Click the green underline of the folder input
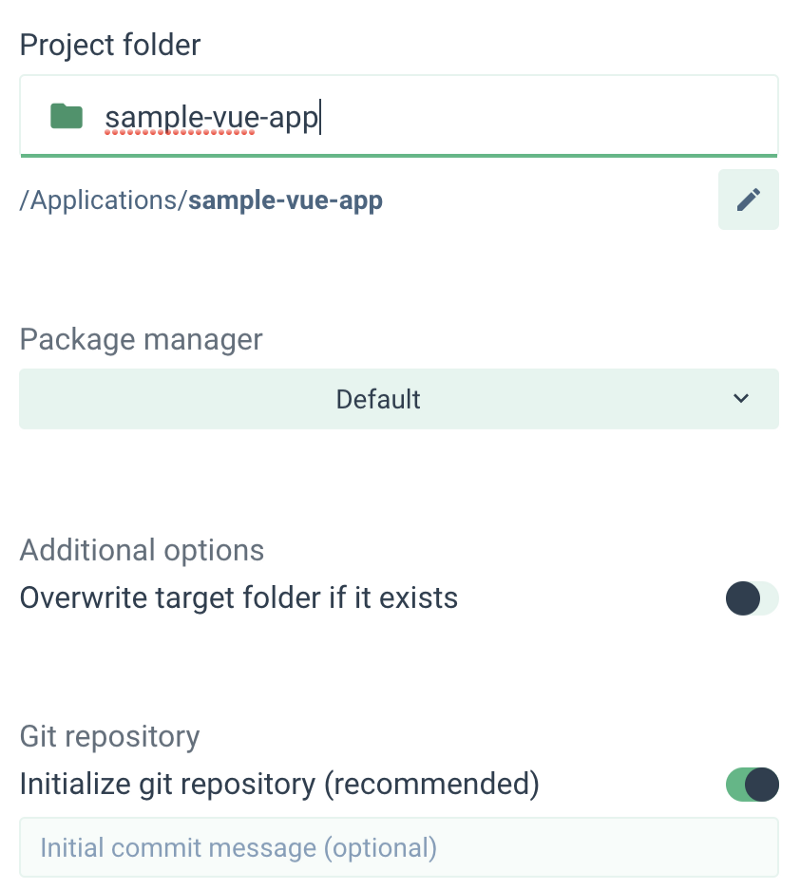 tap(398, 156)
